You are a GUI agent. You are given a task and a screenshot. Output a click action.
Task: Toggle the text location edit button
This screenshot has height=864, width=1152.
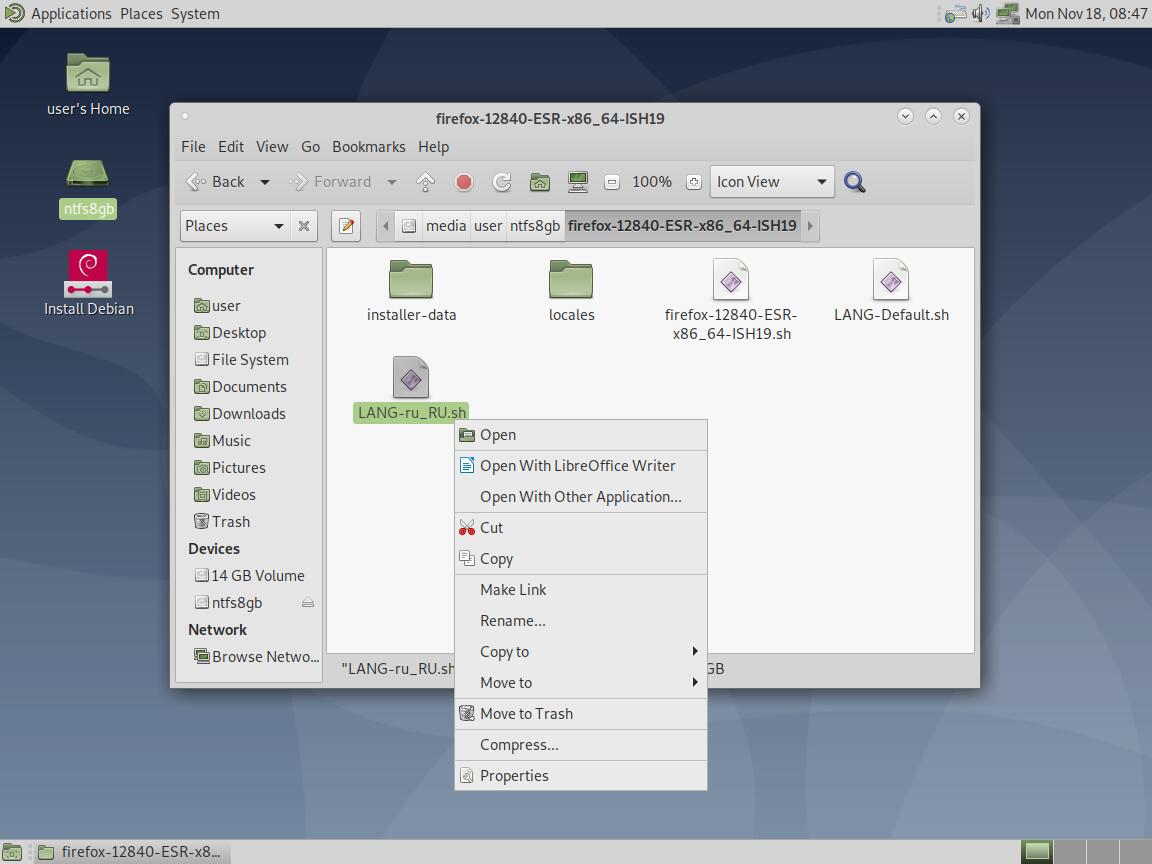346,226
